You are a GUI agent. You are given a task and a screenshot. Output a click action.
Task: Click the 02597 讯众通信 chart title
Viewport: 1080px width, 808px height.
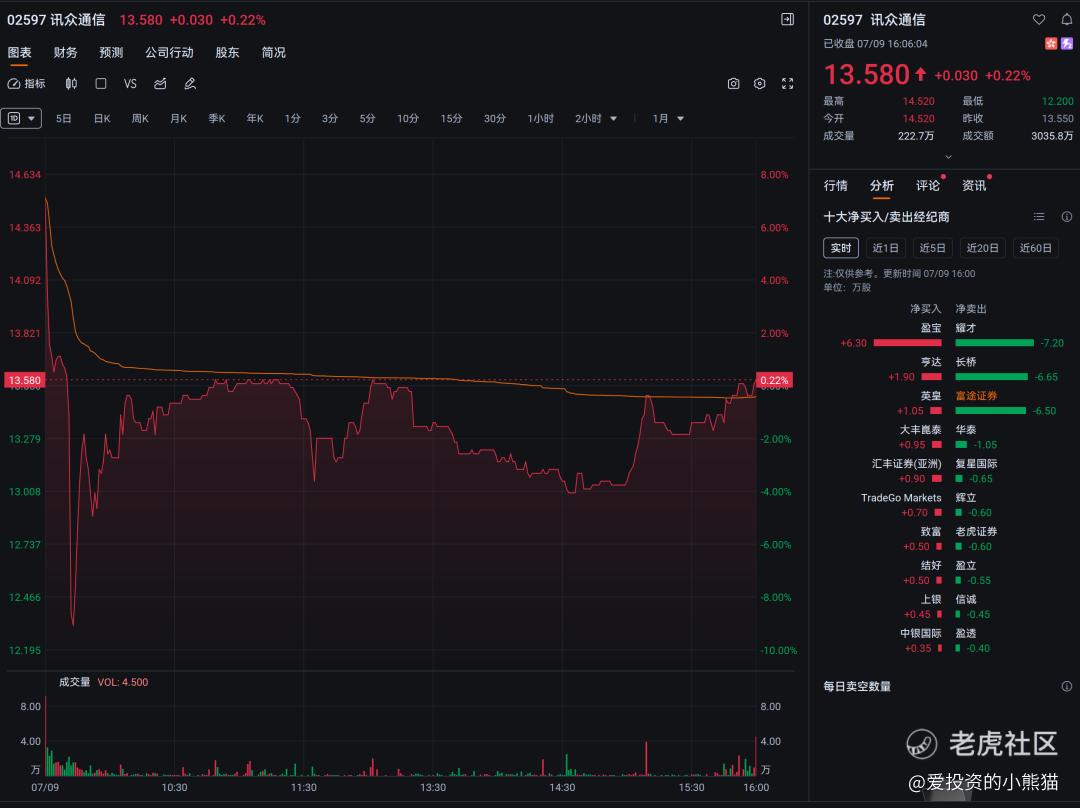click(x=56, y=20)
